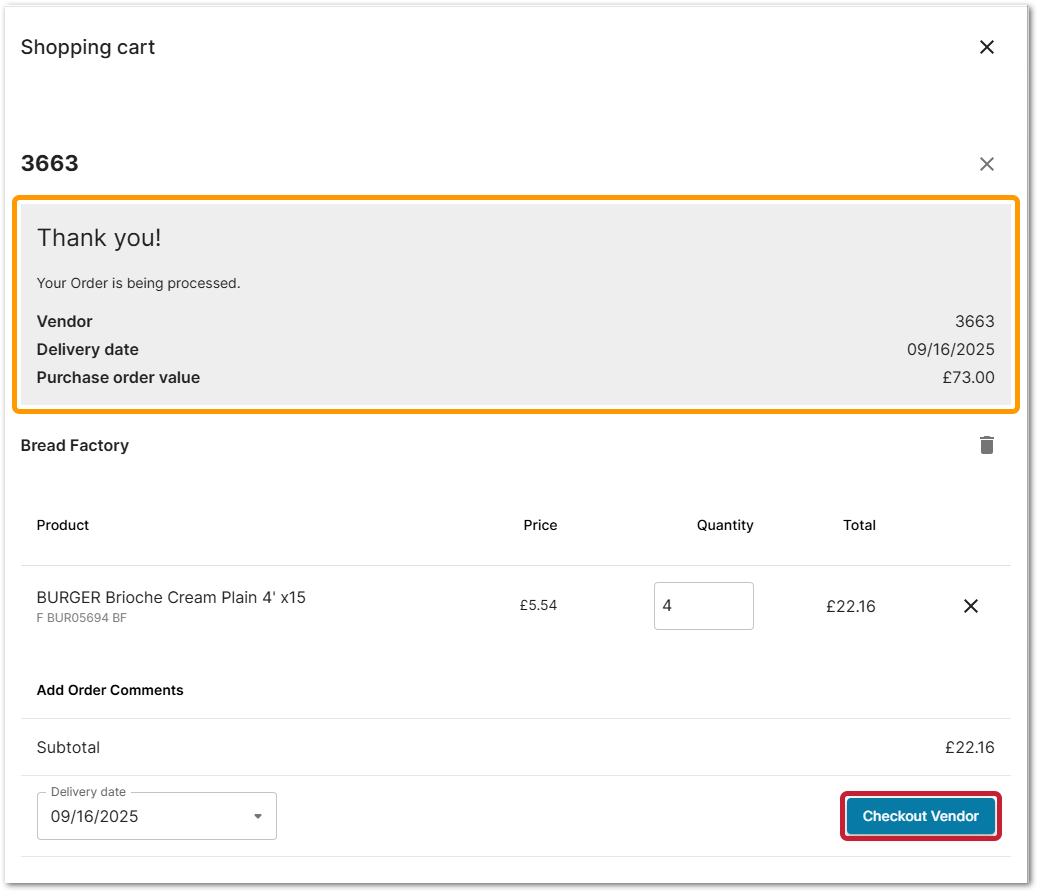Image resolution: width=1038 pixels, height=892 pixels.
Task: Click the quantity field showing 4
Action: pos(703,606)
